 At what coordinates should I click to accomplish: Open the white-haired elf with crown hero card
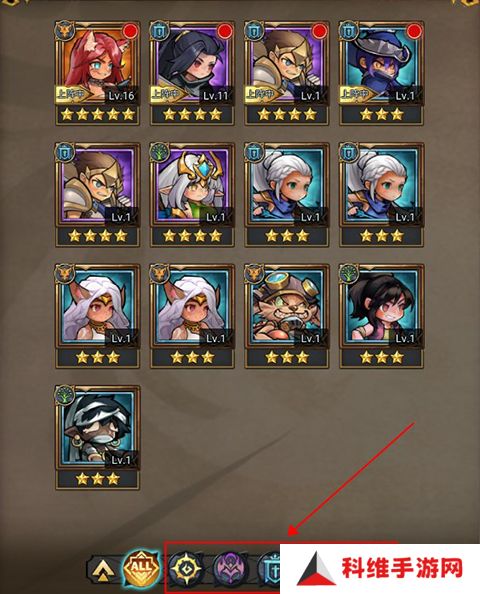coord(192,194)
